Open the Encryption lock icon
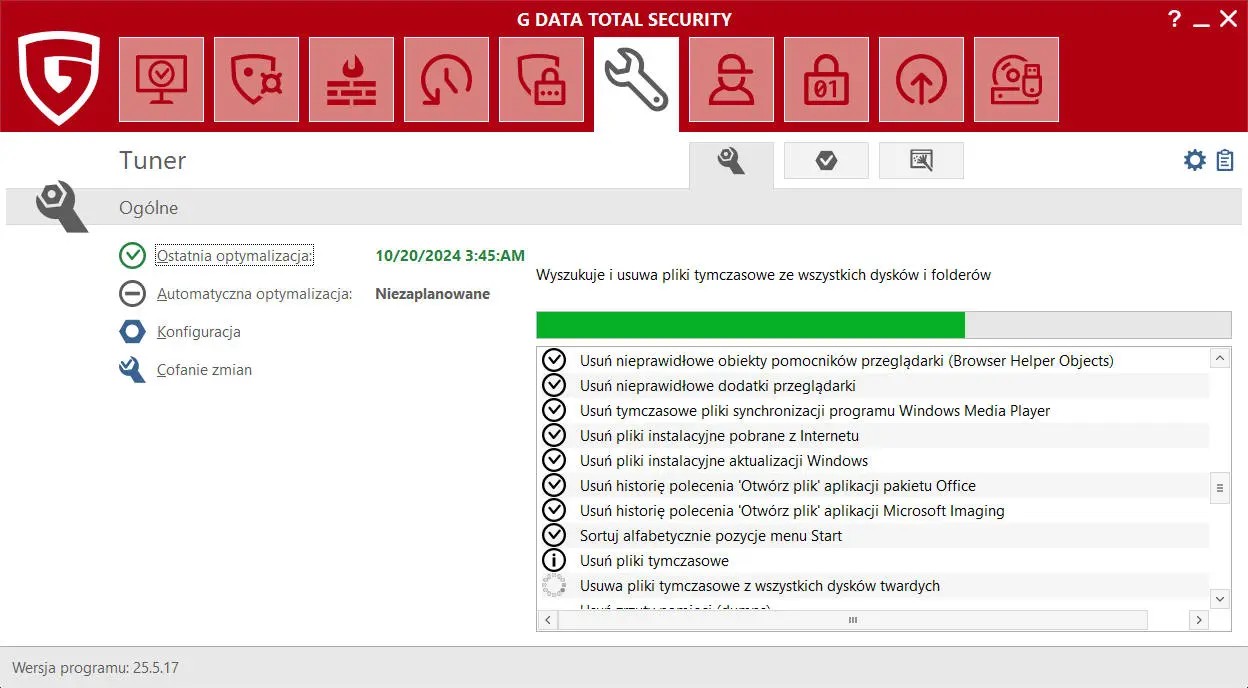This screenshot has height=688, width=1248. tap(826, 79)
